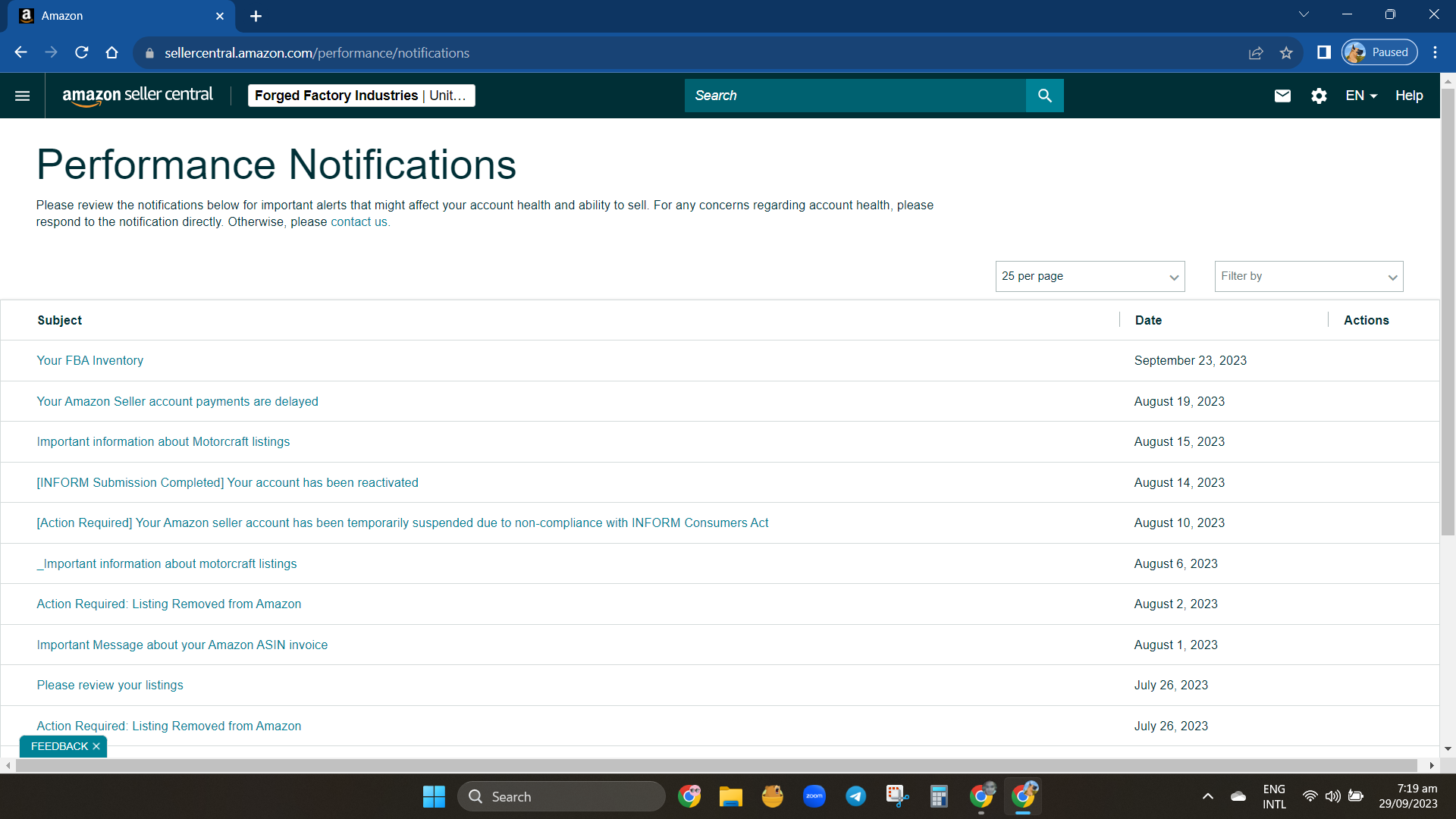Open a new browser tab

(256, 16)
